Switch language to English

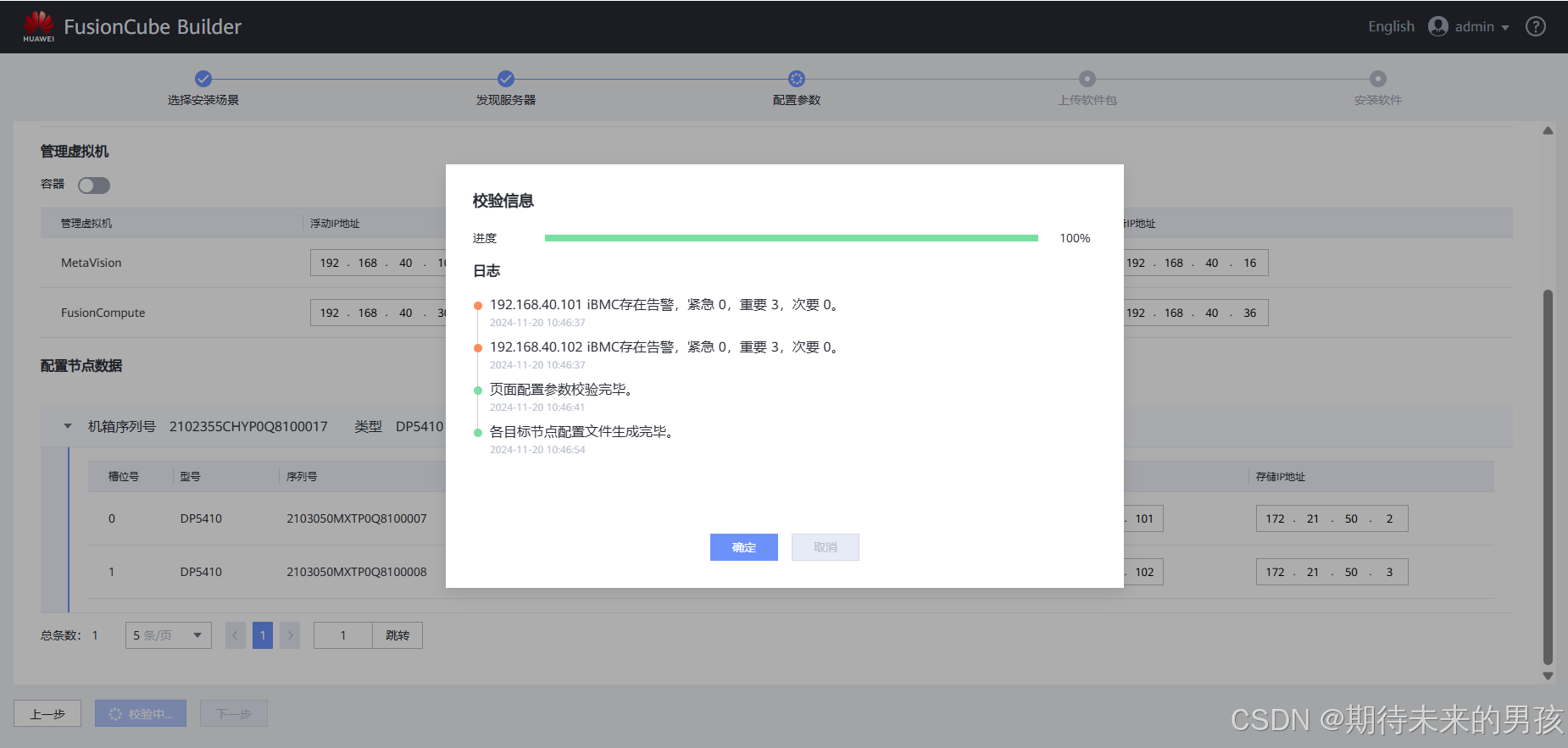(1391, 26)
